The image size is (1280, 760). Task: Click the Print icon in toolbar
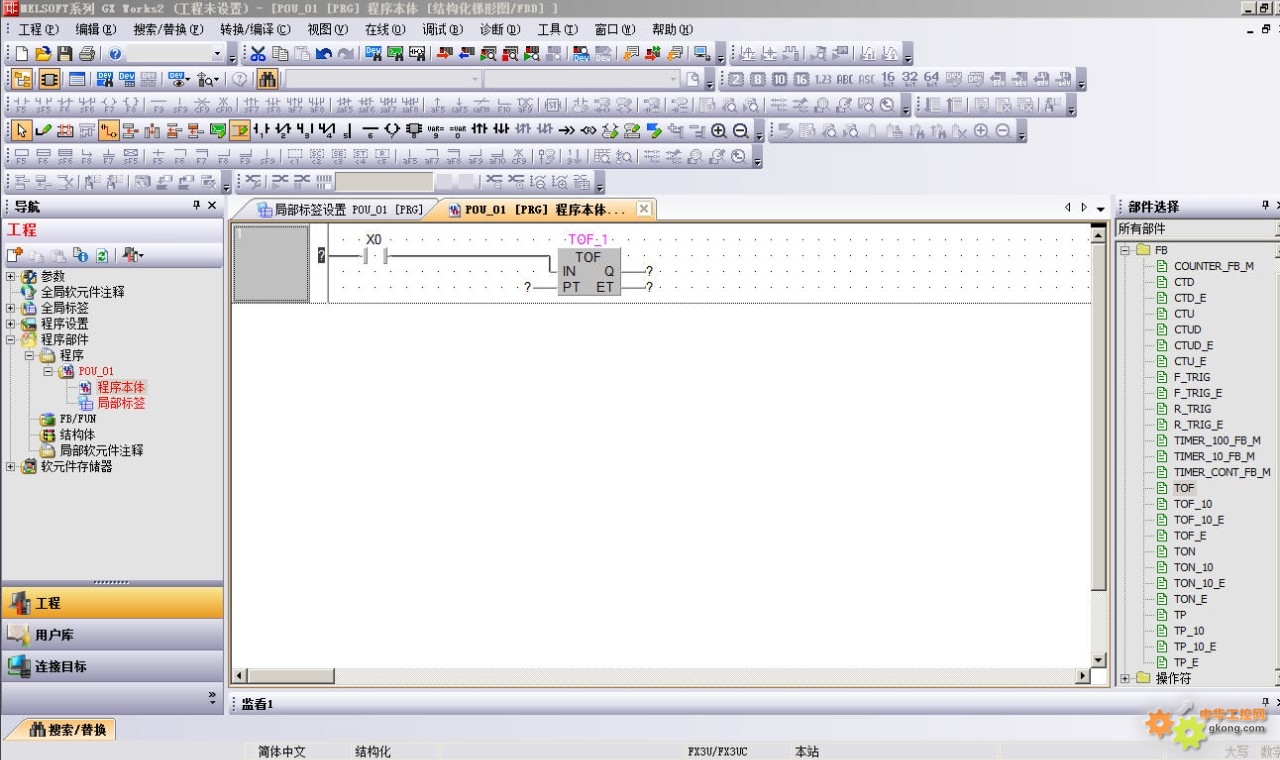tap(87, 54)
